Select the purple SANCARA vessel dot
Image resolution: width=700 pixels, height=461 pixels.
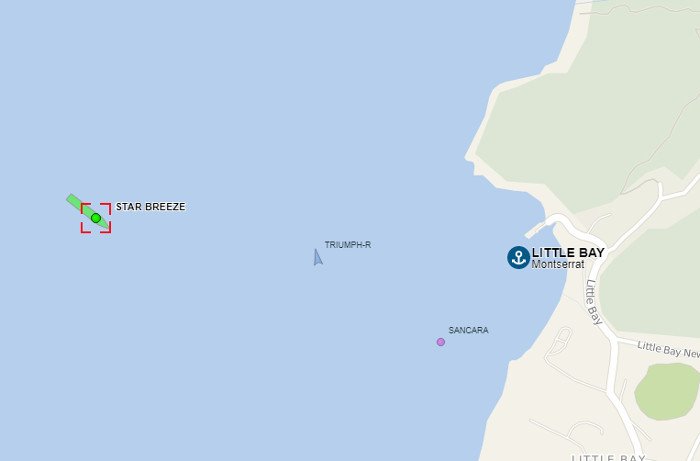point(441,342)
